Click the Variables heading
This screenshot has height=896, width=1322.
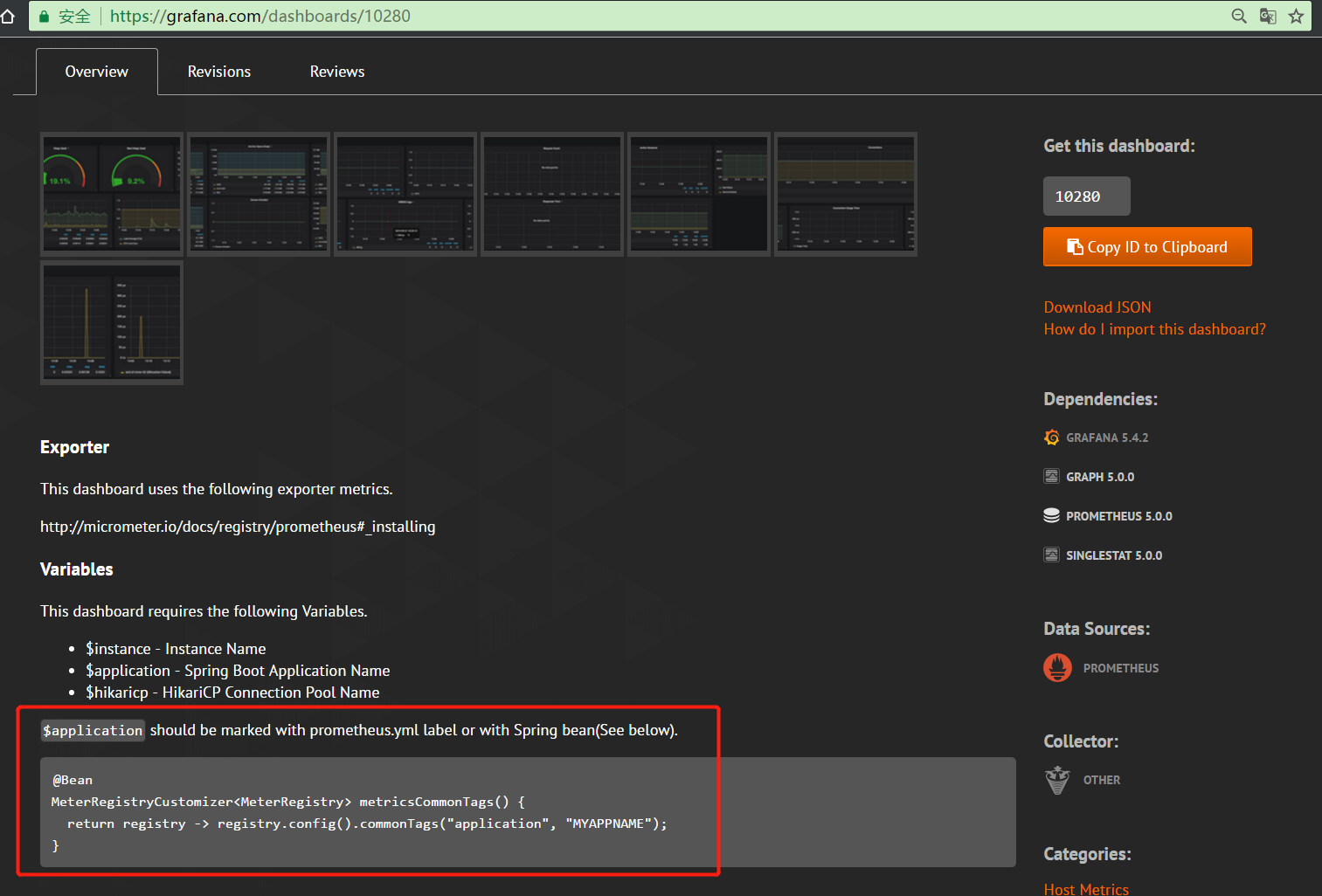(x=77, y=569)
